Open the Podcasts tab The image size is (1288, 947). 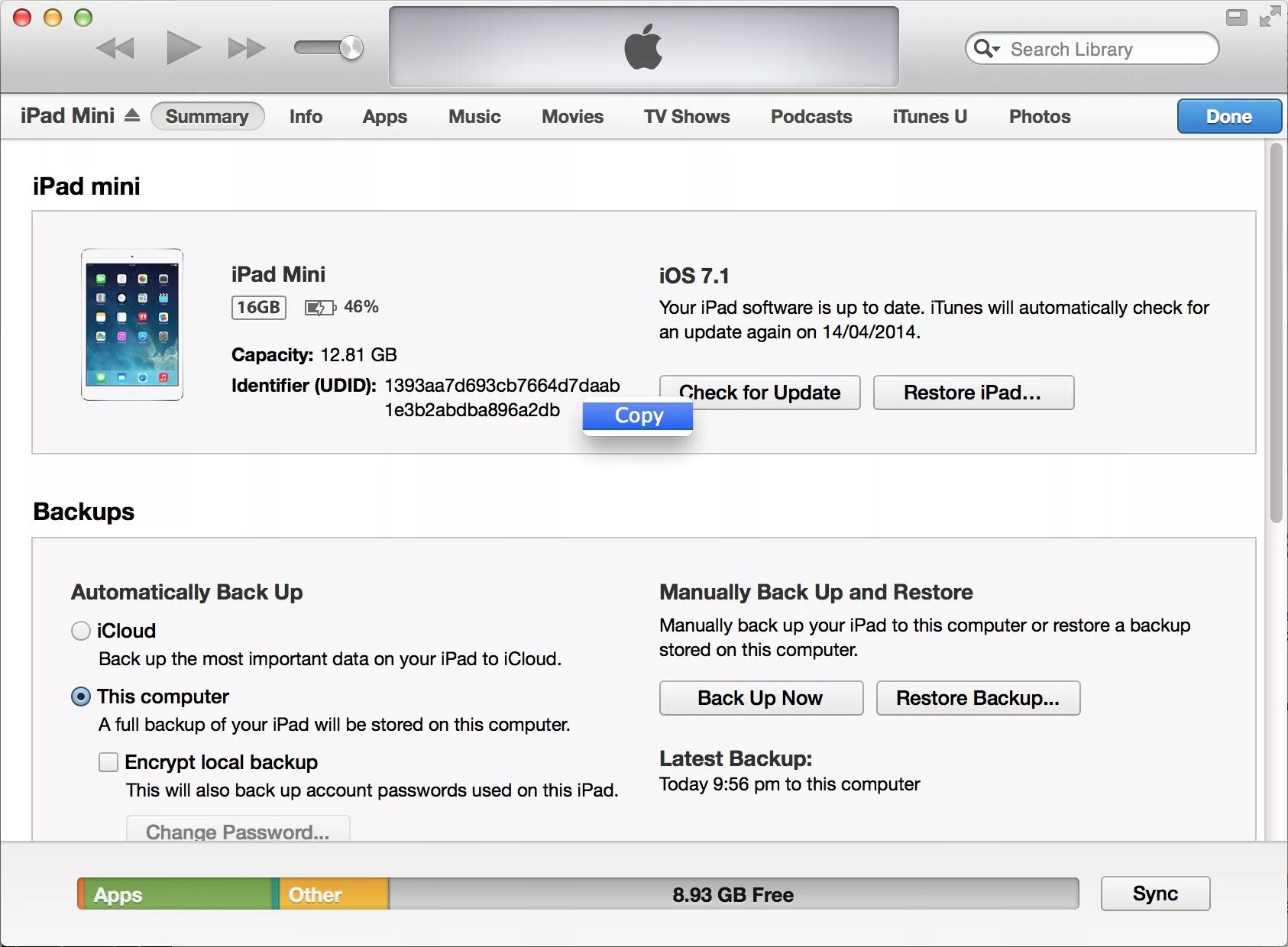coord(811,116)
